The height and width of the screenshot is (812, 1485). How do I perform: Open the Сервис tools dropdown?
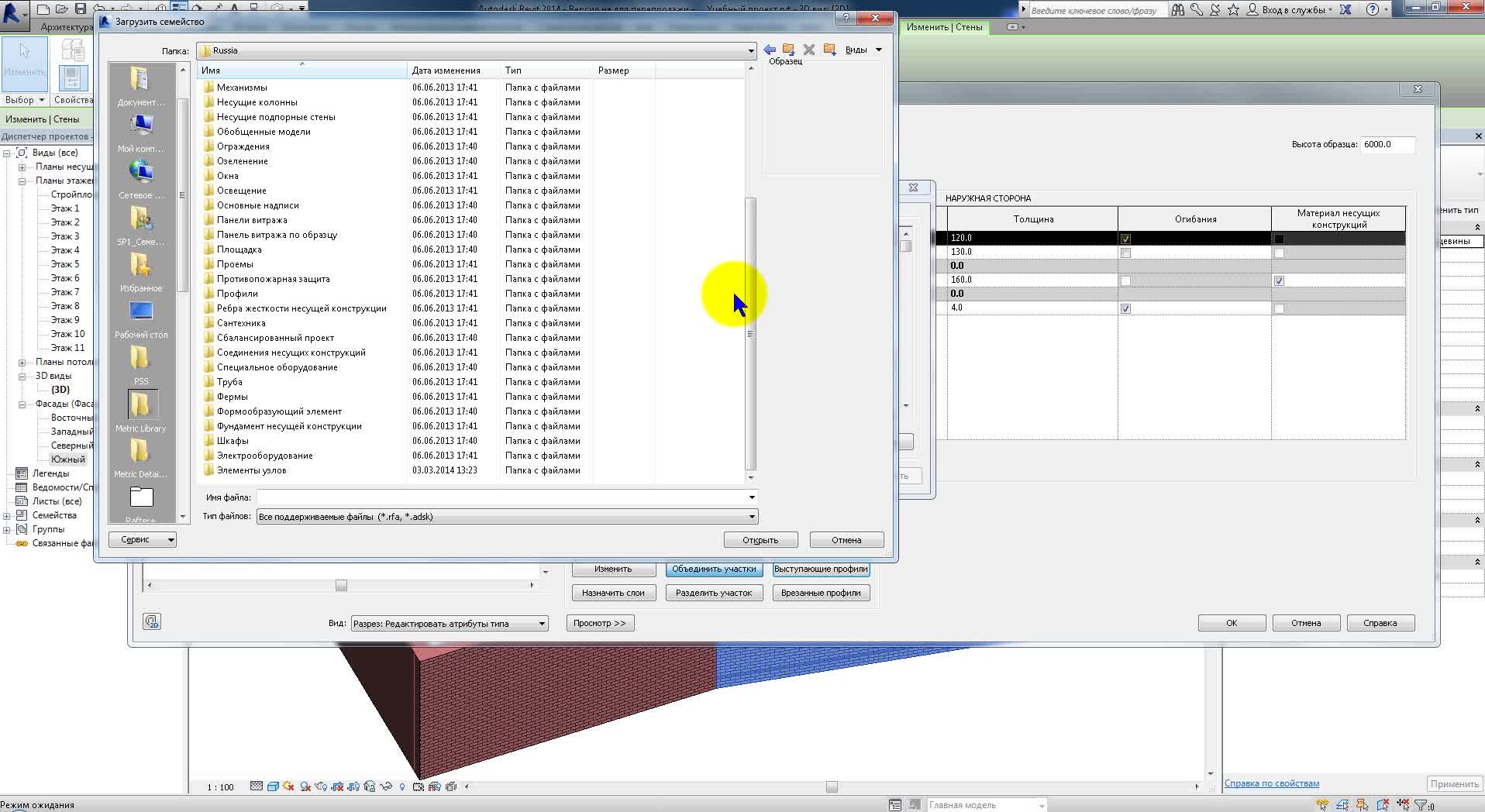click(143, 539)
